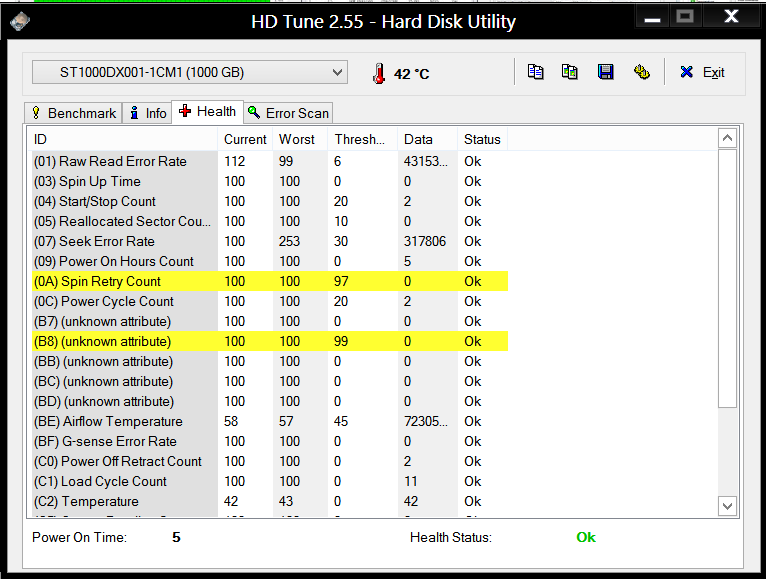
Task: Click the Worst column header
Action: coord(300,139)
